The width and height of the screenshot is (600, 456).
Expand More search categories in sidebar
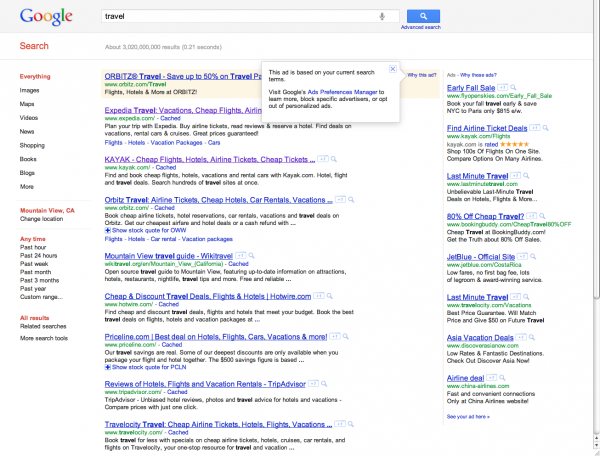[26, 187]
